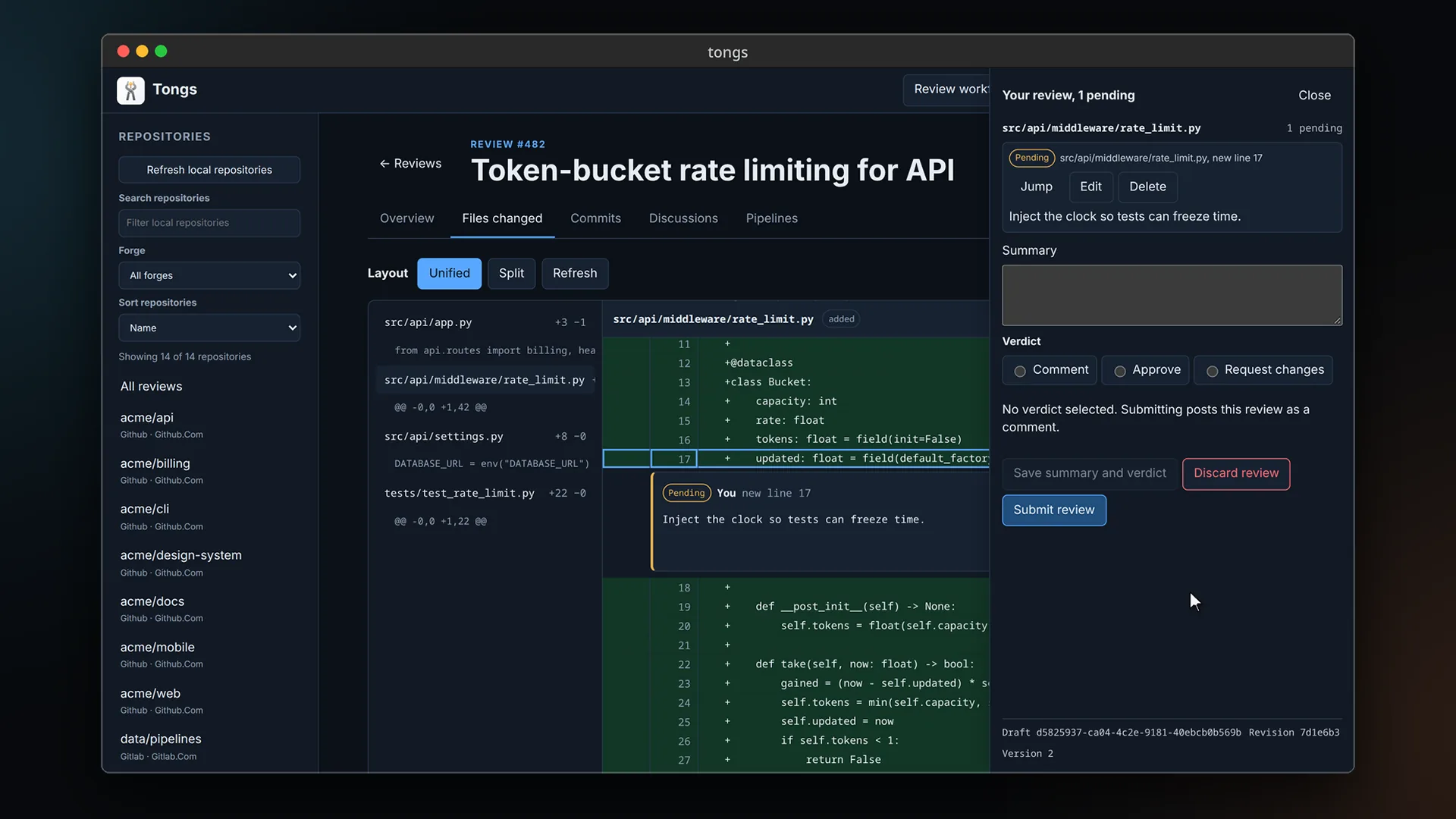
Task: Open the Pipelines tab
Action: coord(771,218)
